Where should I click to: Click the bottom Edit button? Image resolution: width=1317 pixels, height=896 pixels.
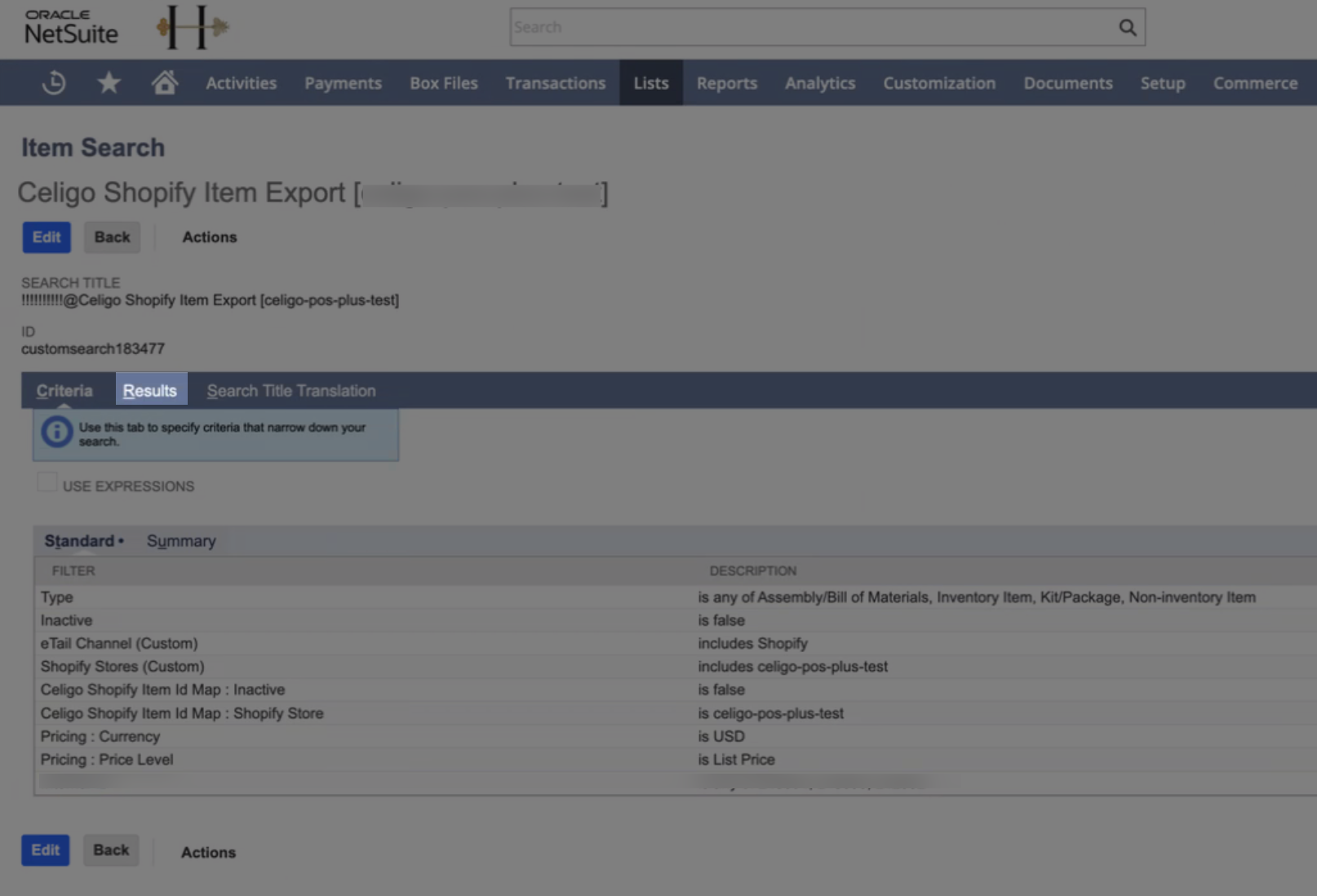[x=46, y=850]
